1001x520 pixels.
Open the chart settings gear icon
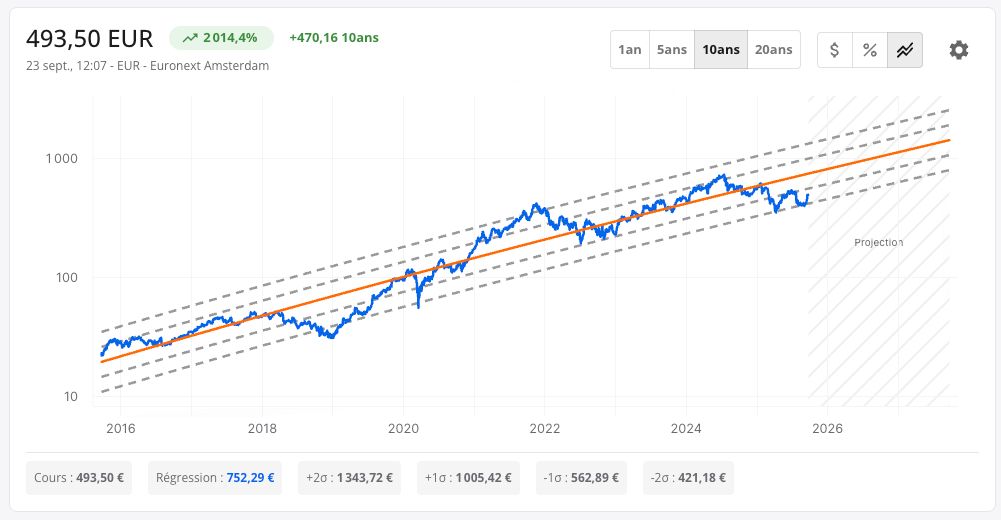958,50
